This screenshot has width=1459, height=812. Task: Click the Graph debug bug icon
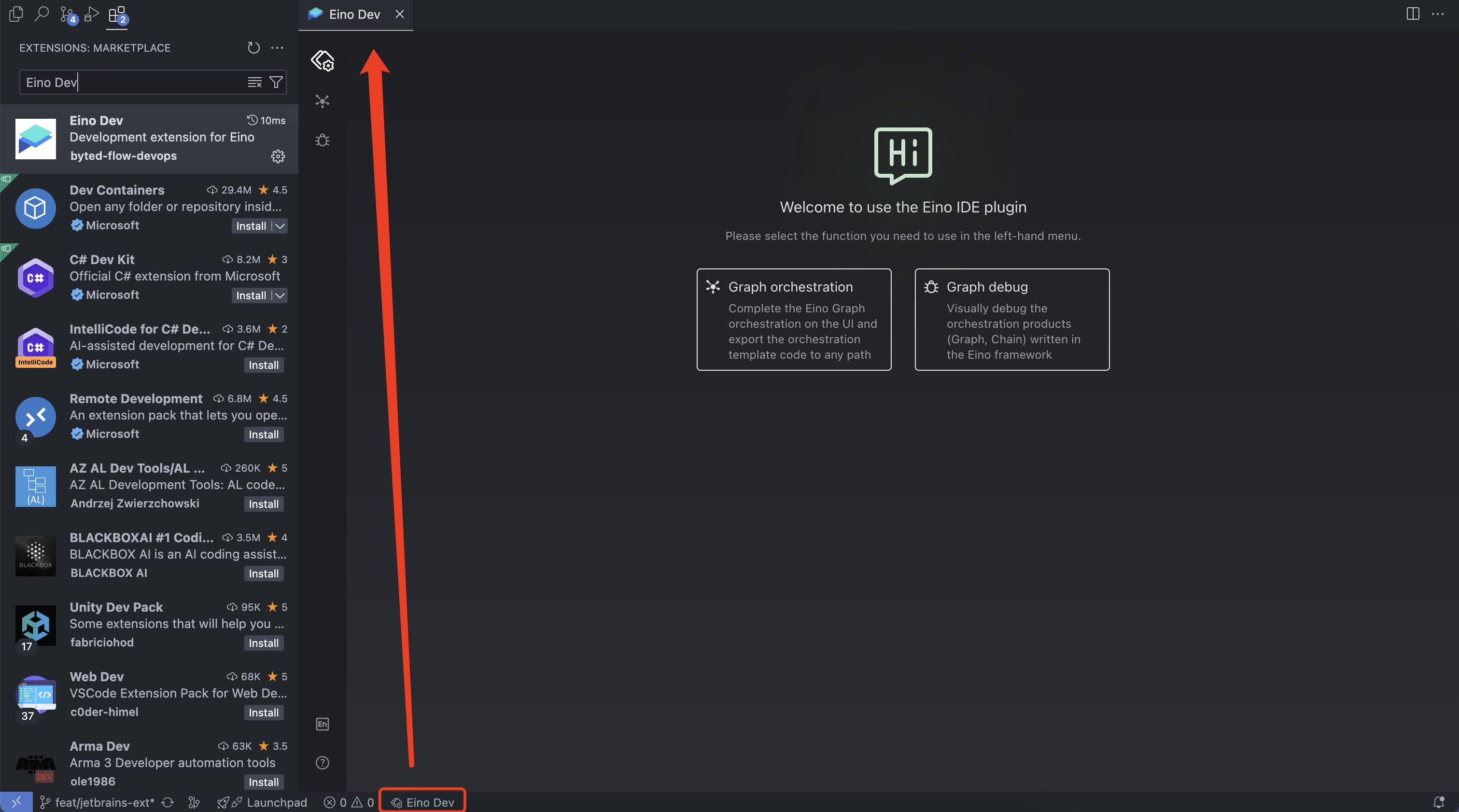pos(323,140)
